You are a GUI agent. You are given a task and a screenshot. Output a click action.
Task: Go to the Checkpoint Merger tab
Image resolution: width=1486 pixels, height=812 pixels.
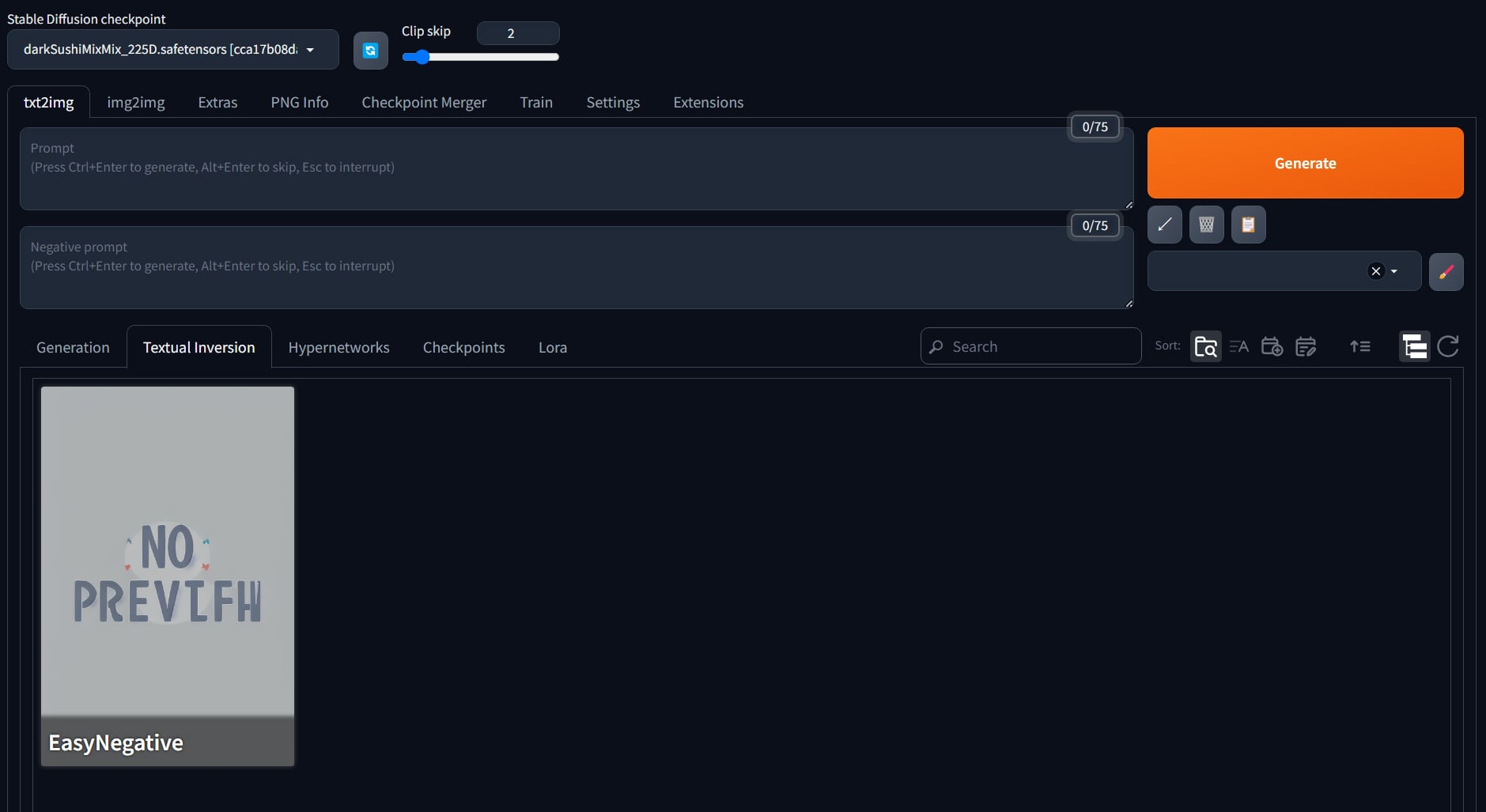pyautogui.click(x=424, y=102)
